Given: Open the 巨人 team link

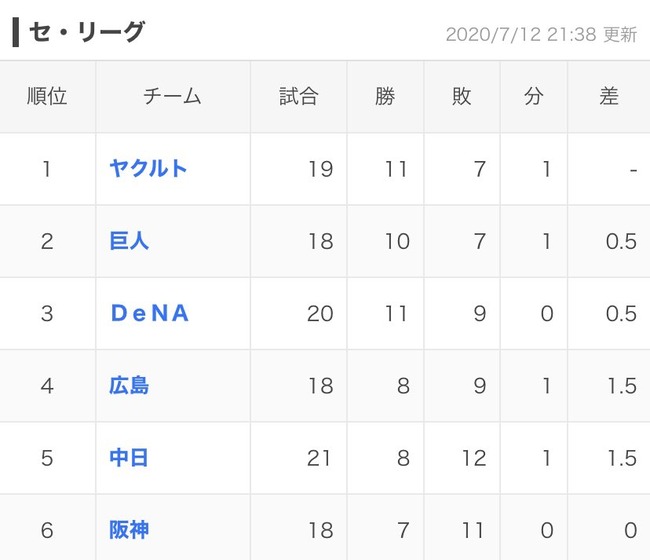Looking at the screenshot, I should click(129, 241).
